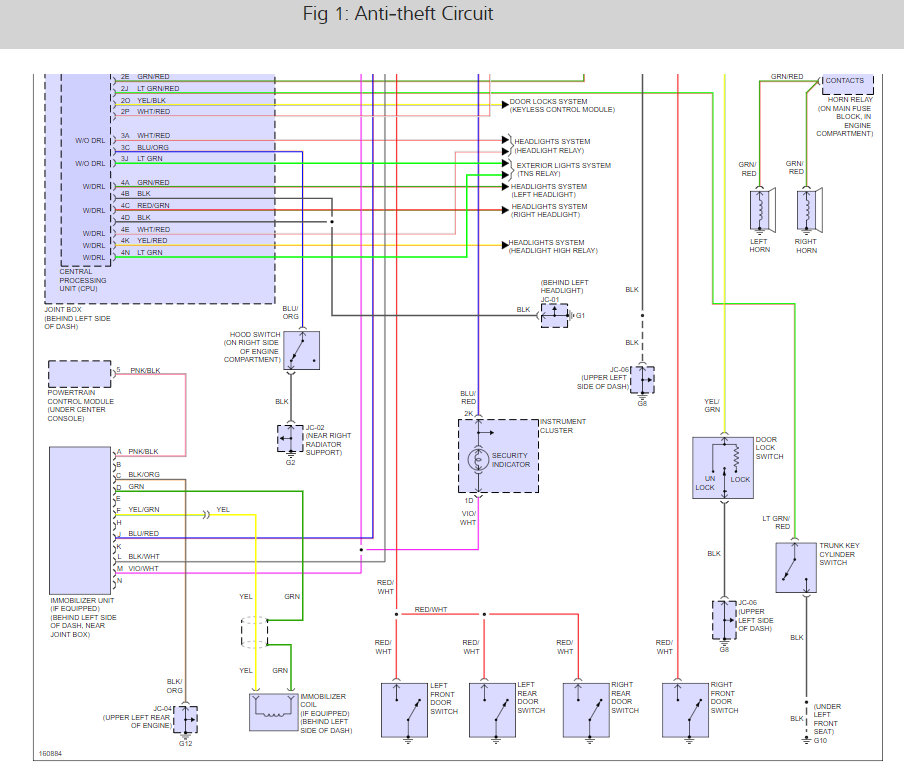The width and height of the screenshot is (904, 776).
Task: Click the arrow pointing to Headlight High Relay
Action: (x=505, y=245)
